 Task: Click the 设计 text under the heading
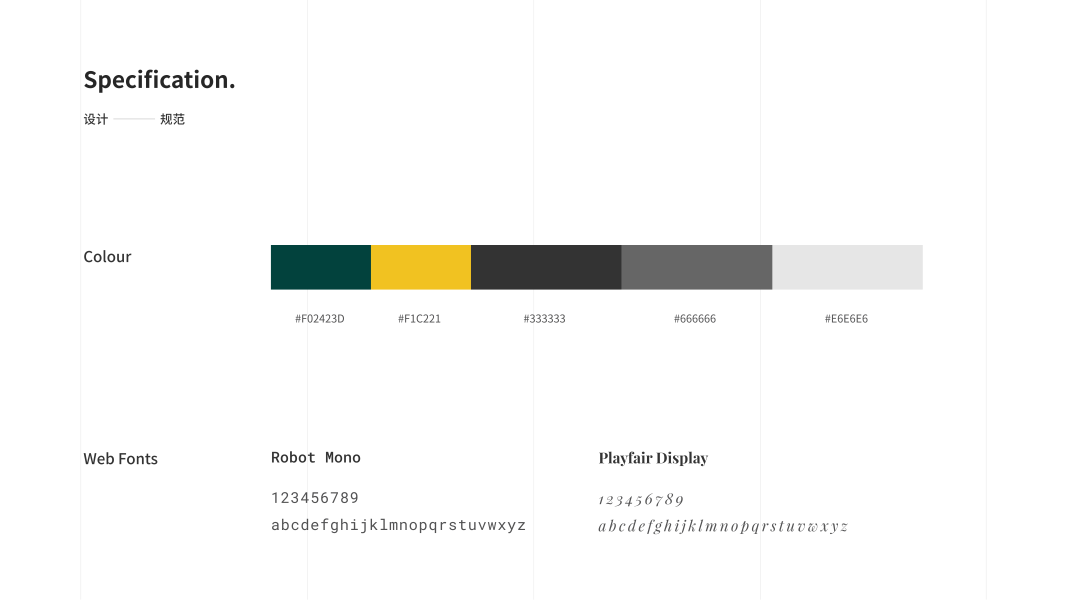95,119
